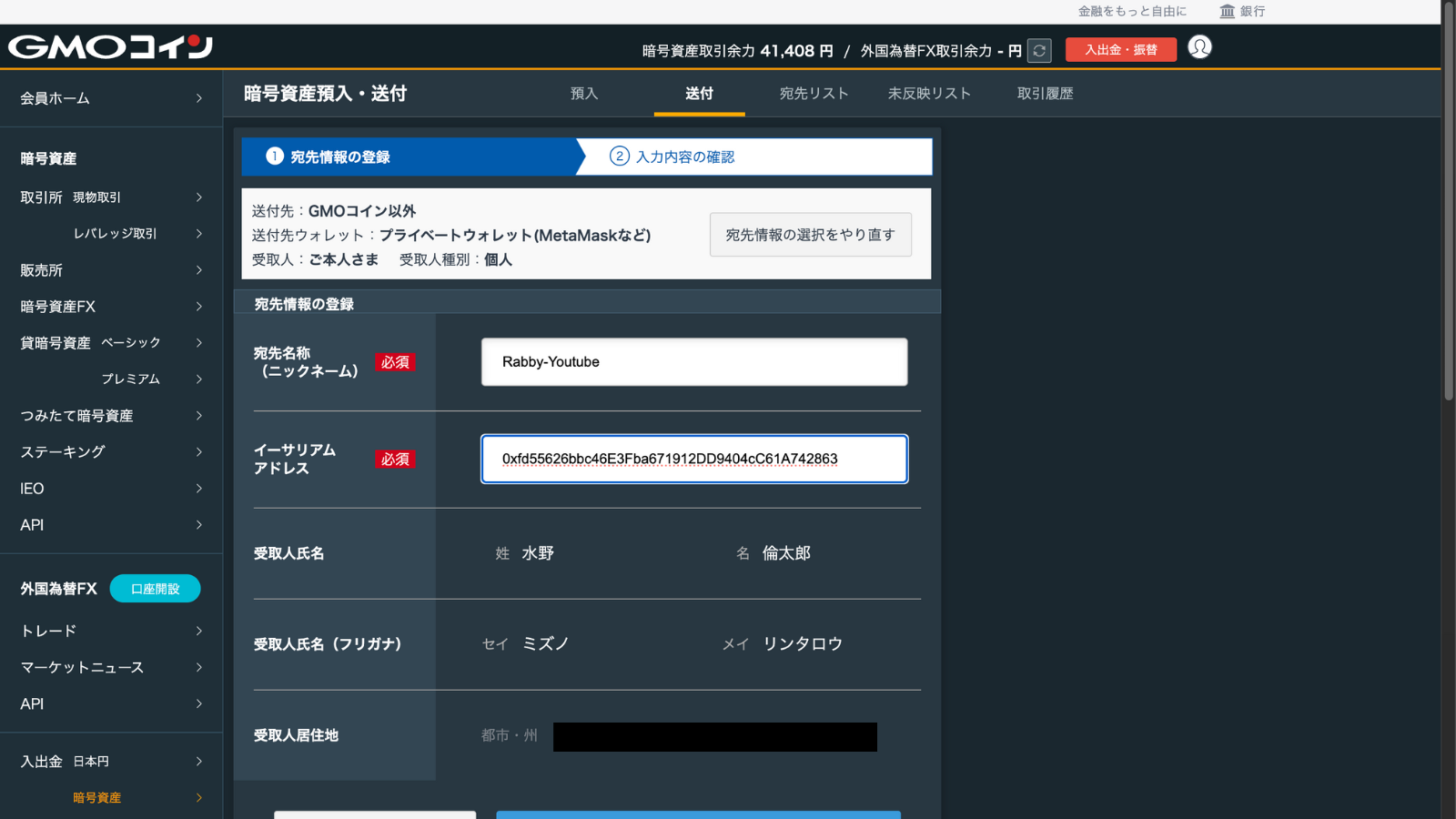Click the 宛先名称 nickname input field
This screenshot has height=819, width=1456.
(x=693, y=362)
